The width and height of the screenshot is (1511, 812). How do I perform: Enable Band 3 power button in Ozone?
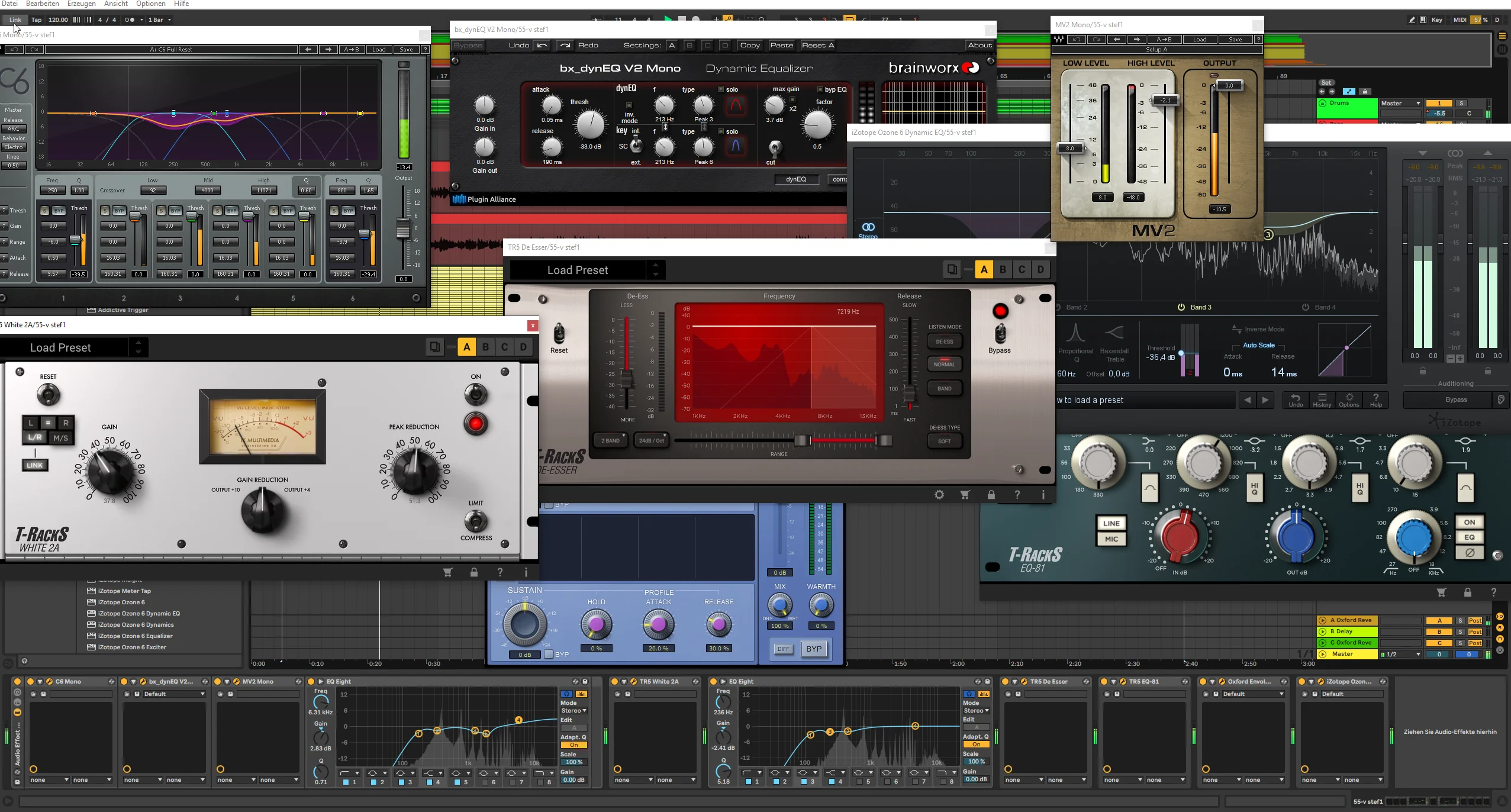click(x=1181, y=307)
